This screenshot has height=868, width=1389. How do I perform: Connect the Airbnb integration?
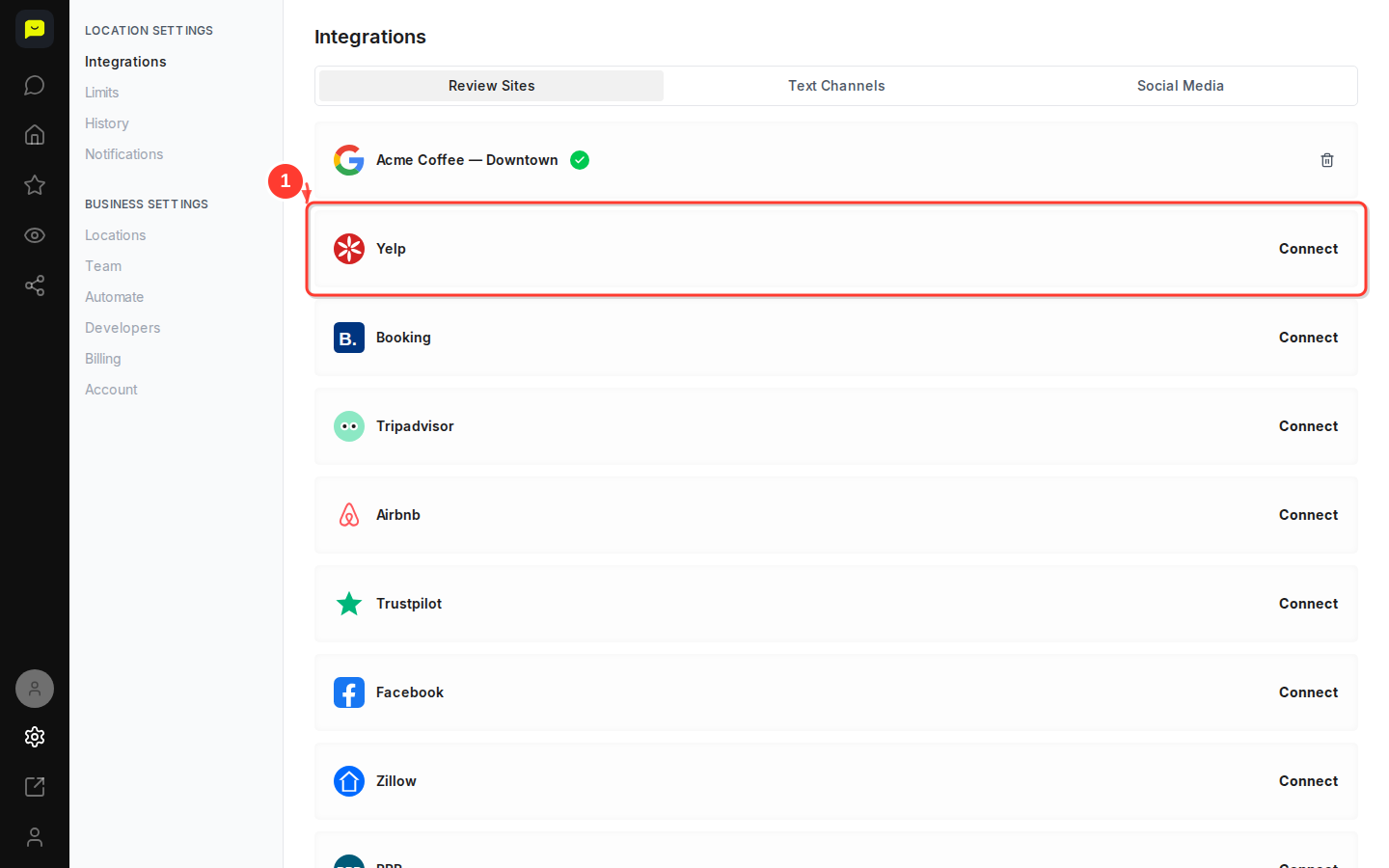pyautogui.click(x=1309, y=515)
